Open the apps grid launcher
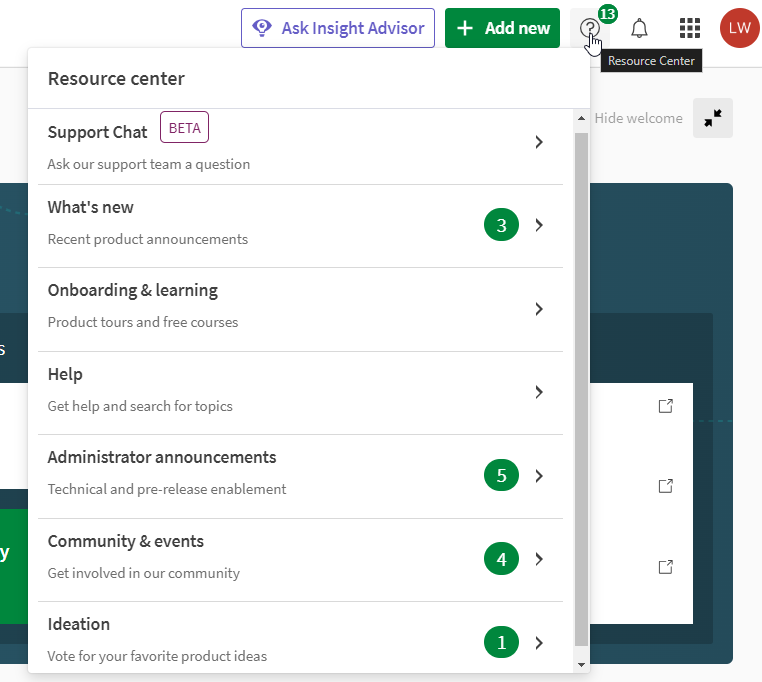762x682 pixels. tap(690, 28)
